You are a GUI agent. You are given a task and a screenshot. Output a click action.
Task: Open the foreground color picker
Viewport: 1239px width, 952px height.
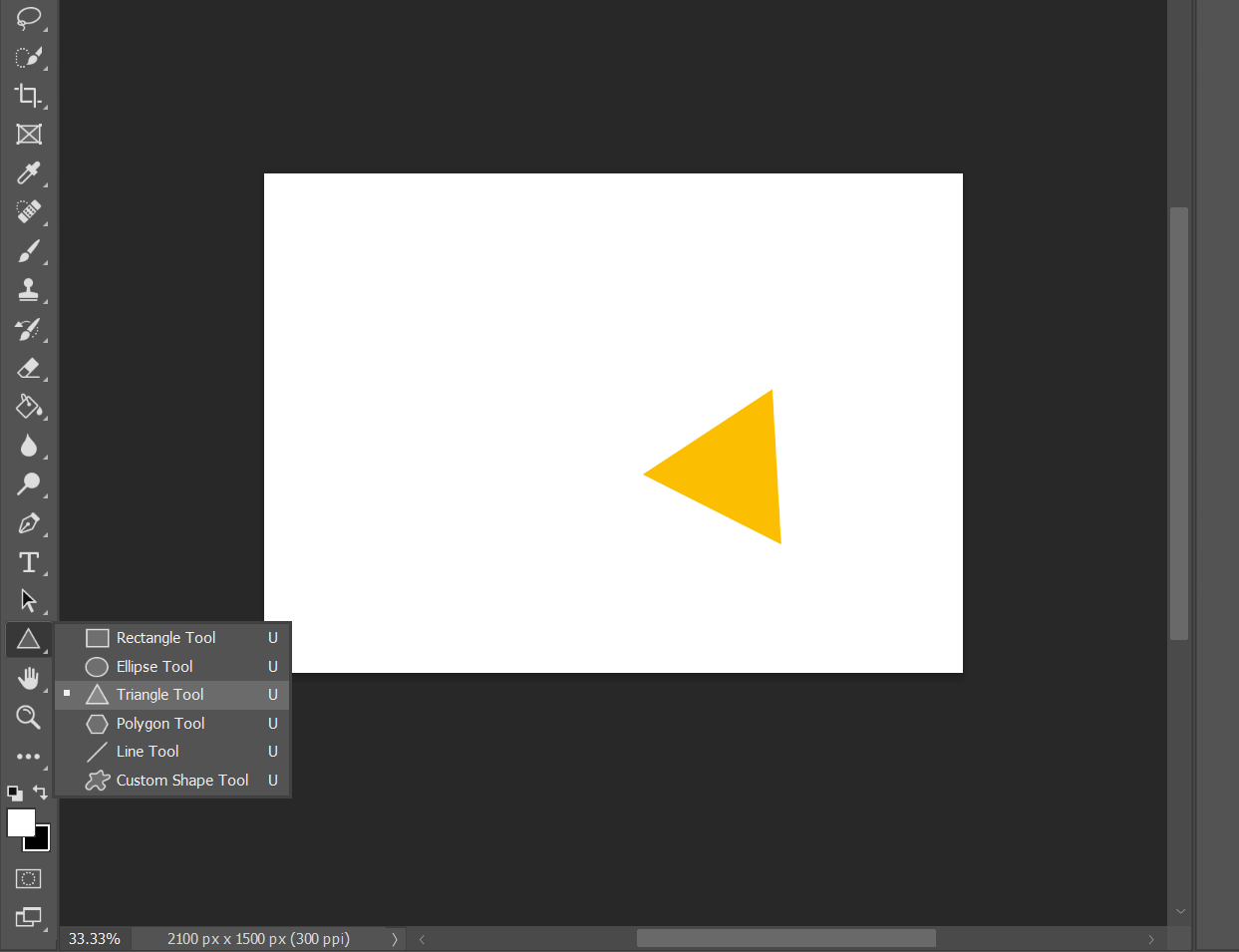click(x=20, y=821)
